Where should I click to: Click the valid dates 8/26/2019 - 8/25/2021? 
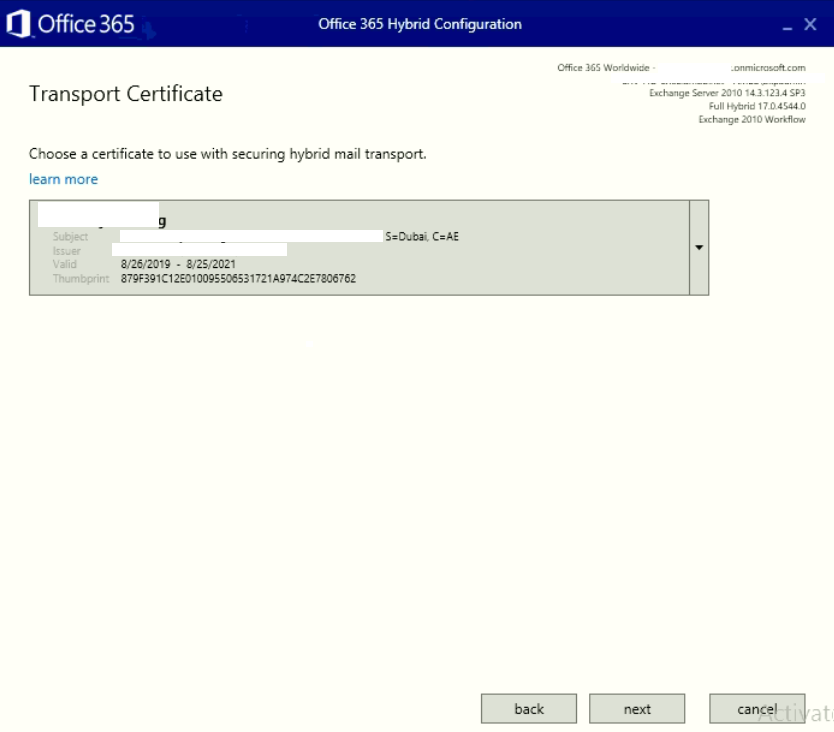pos(178,264)
